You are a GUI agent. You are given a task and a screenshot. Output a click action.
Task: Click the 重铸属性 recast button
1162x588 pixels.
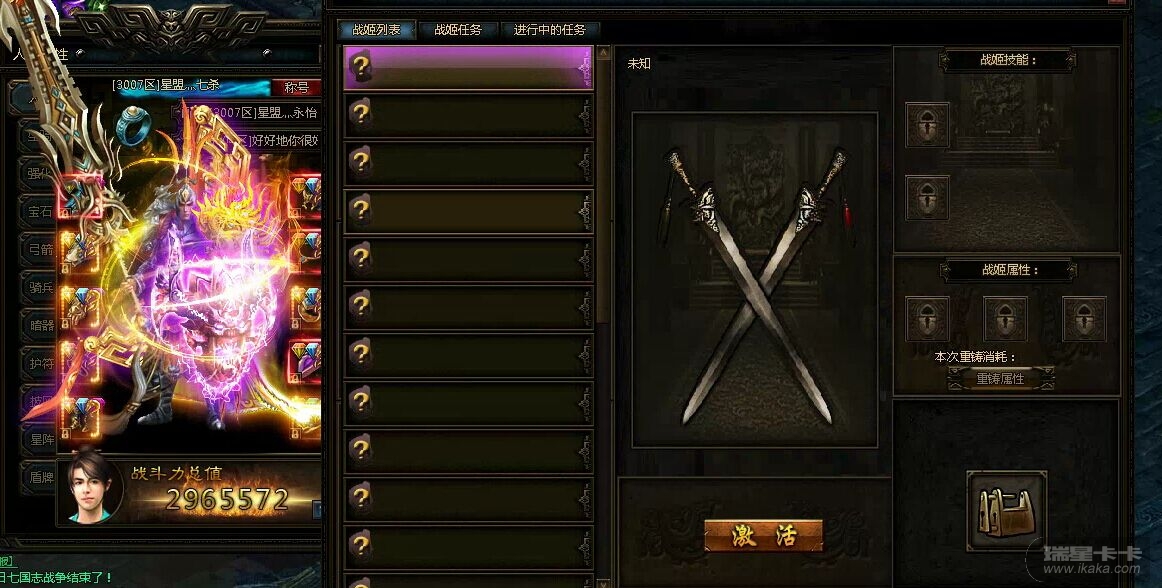(1000, 378)
